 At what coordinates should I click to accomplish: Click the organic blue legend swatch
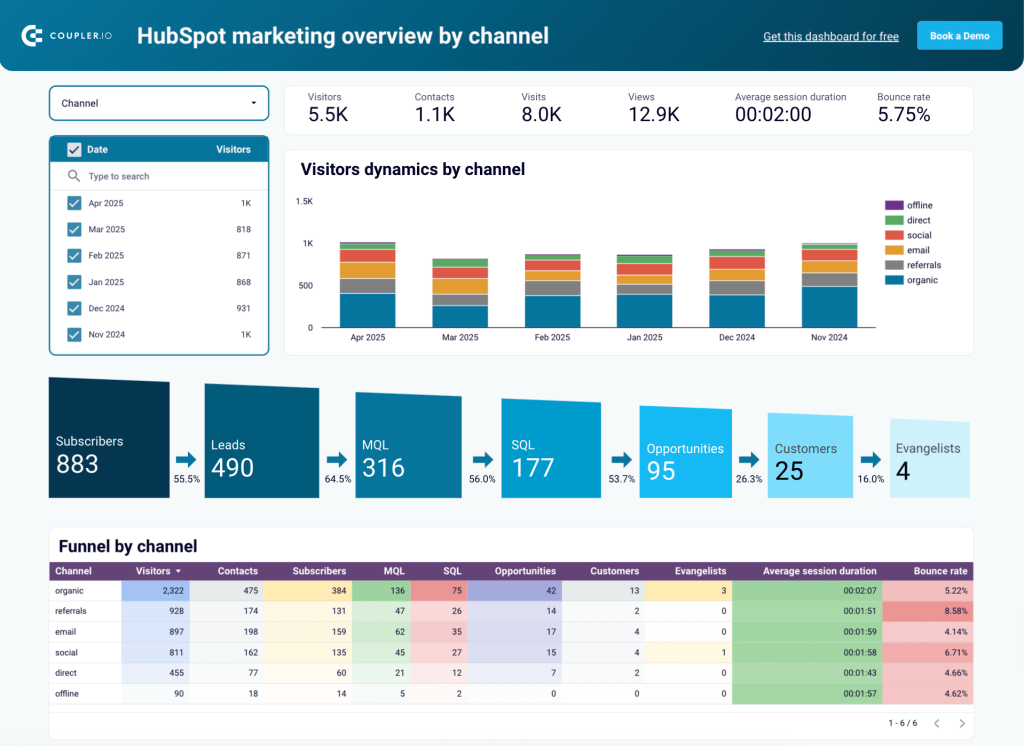coord(894,280)
